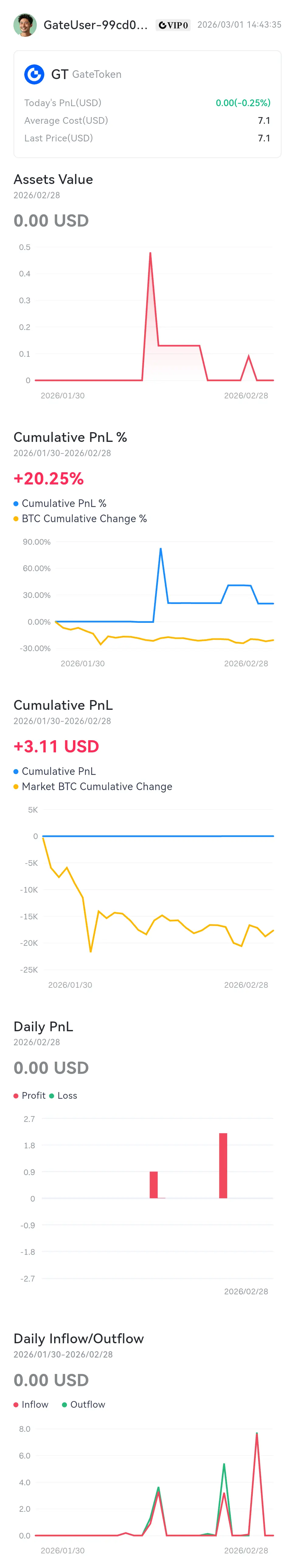The width and height of the screenshot is (295, 1568).
Task: Click the +20.25% cumulative PnL figure
Action: click(49, 478)
